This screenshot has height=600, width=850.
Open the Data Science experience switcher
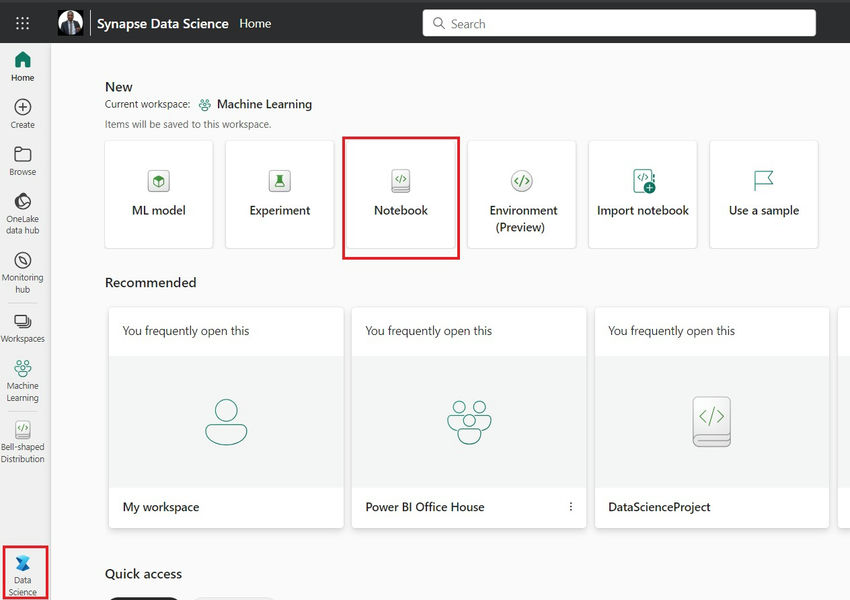(23, 575)
